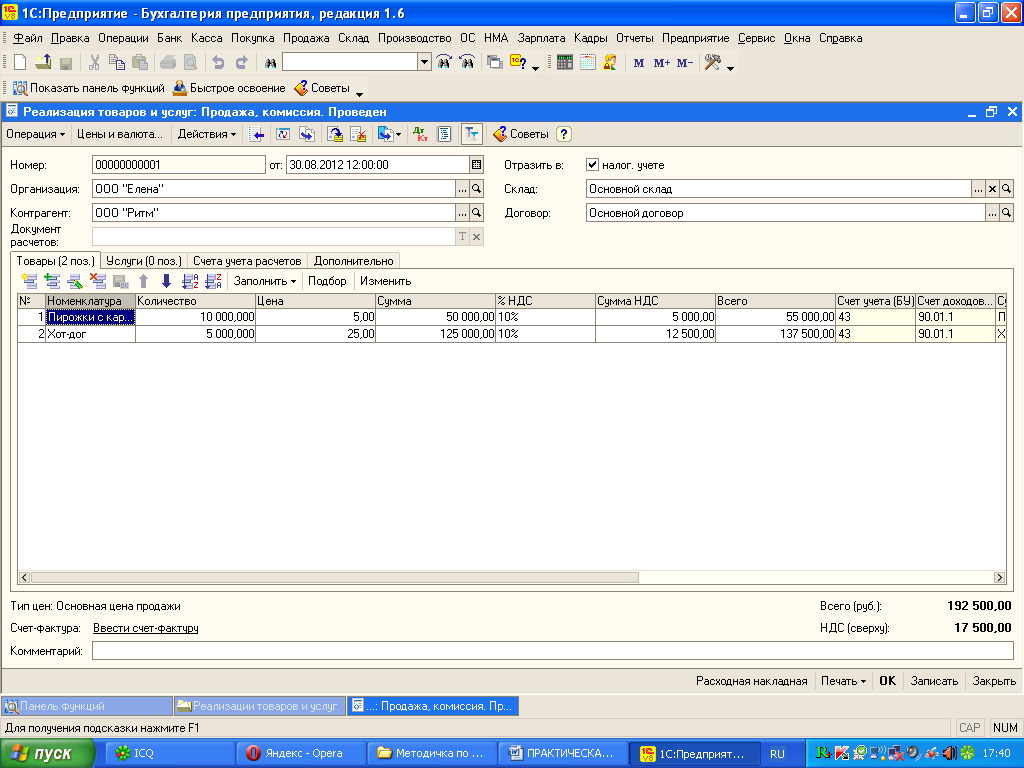Open Панель функций window tab
Image resolution: width=1024 pixels, height=768 pixels.
pyautogui.click(x=87, y=706)
